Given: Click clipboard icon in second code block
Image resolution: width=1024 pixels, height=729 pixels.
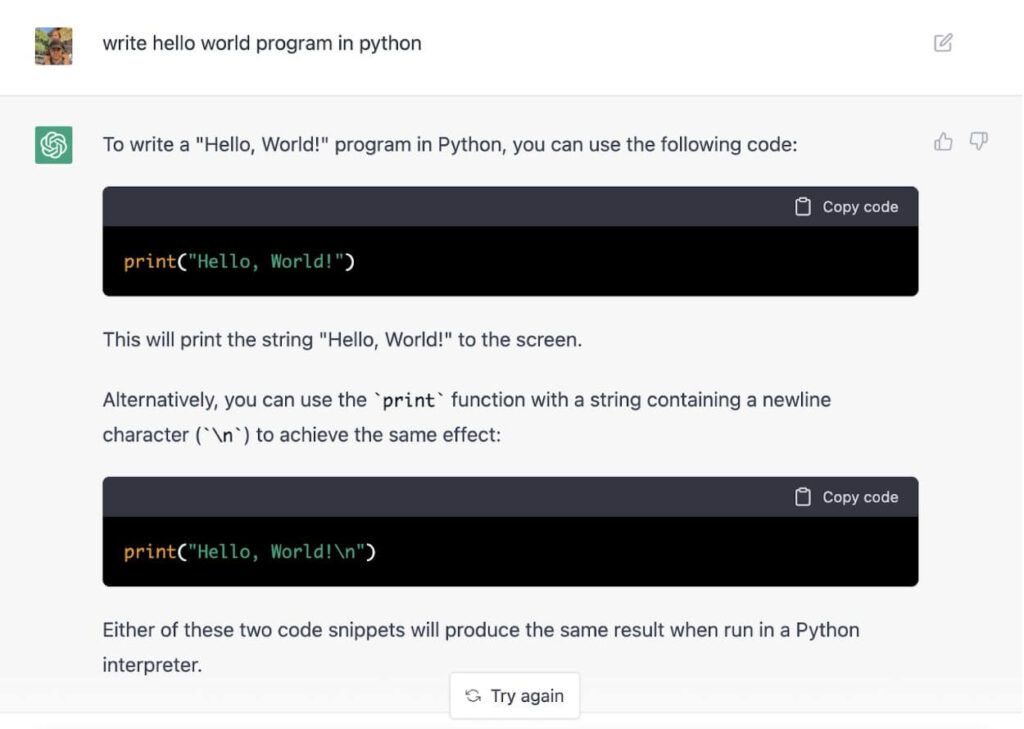Looking at the screenshot, I should (x=802, y=497).
